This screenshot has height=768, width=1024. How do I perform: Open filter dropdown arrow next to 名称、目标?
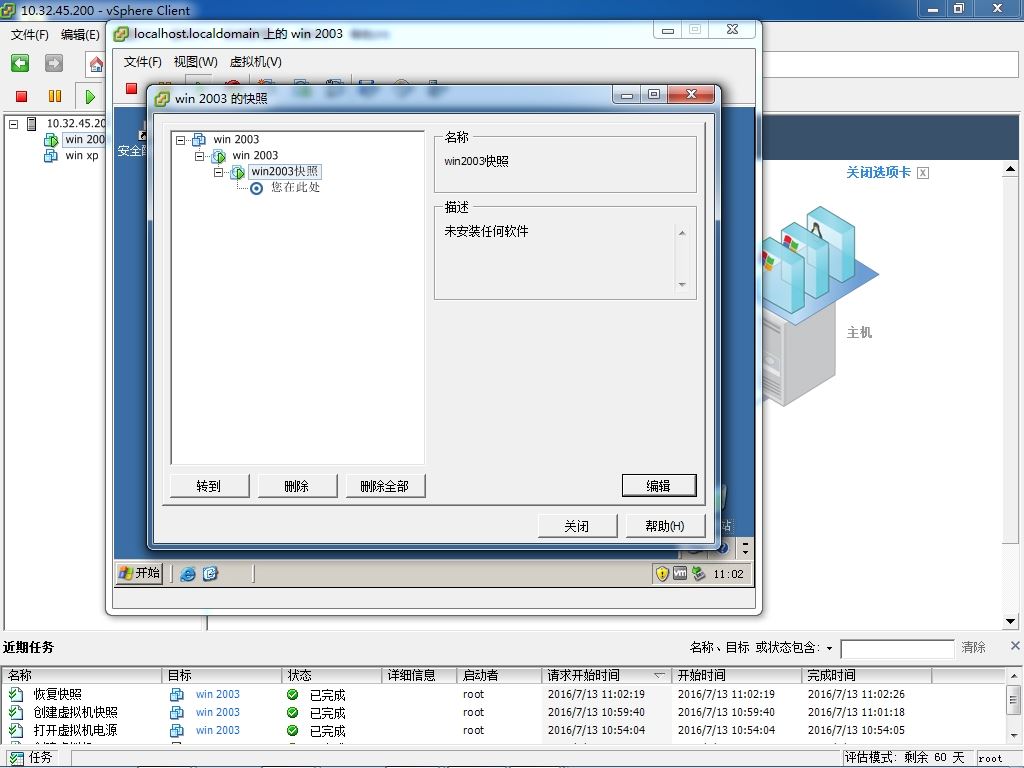[x=829, y=648]
